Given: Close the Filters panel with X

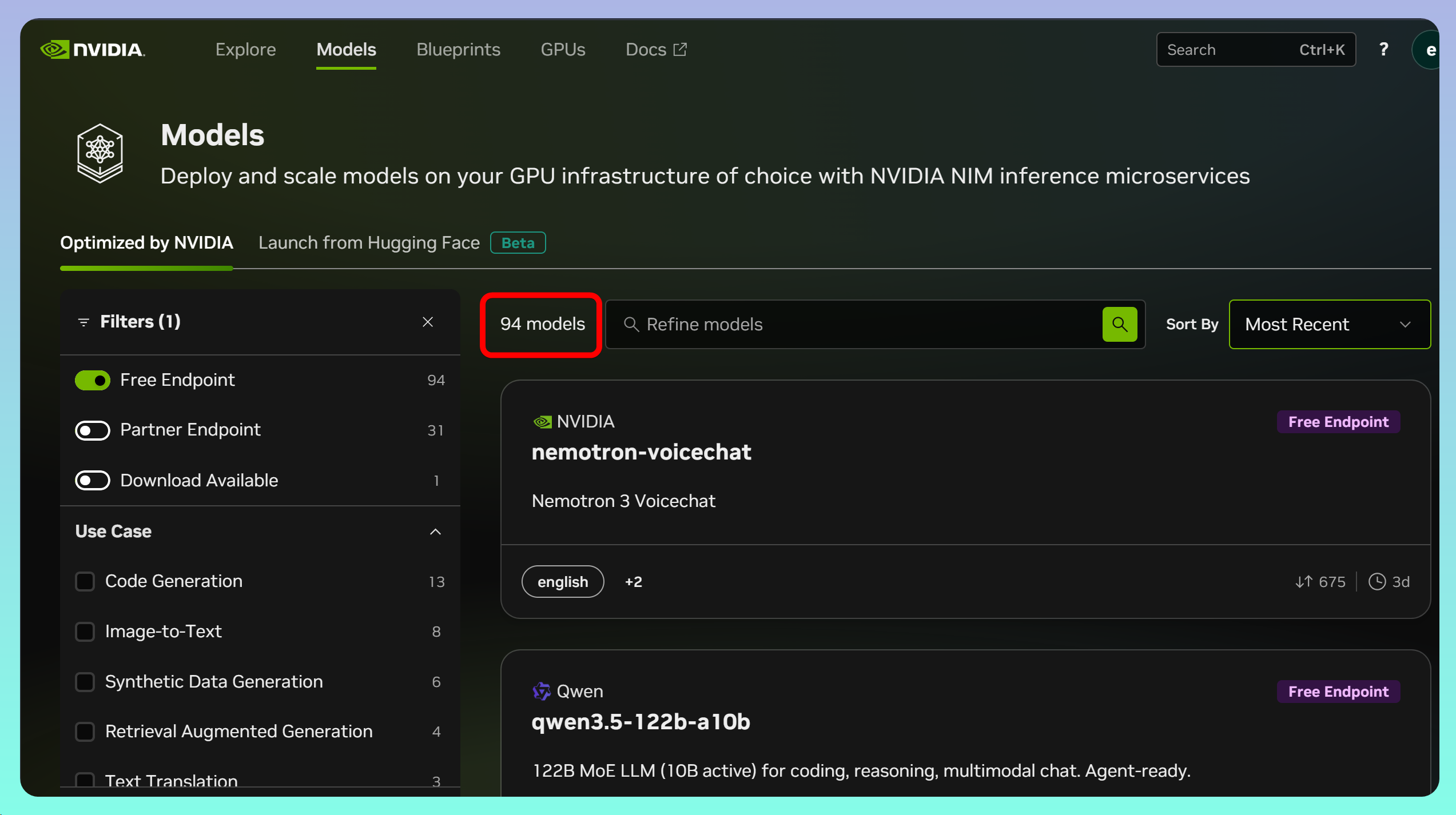Looking at the screenshot, I should click(x=428, y=322).
